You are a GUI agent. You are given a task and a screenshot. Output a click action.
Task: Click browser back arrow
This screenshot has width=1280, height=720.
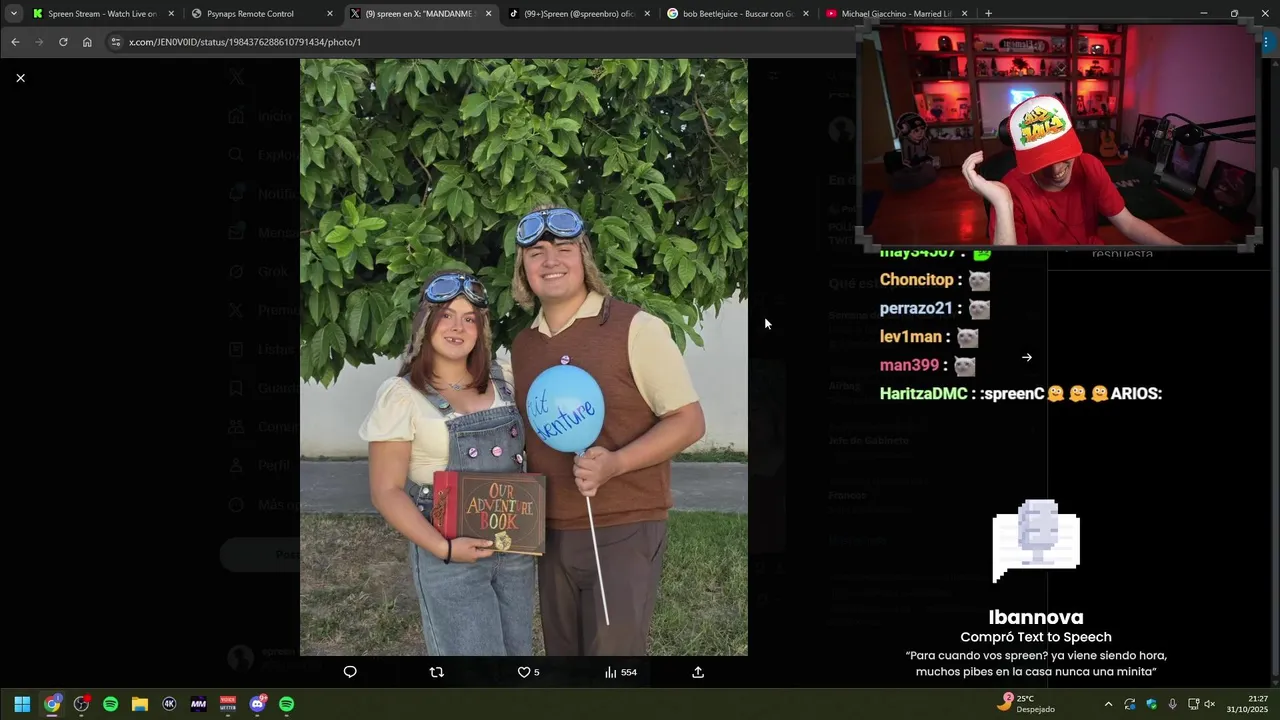(15, 42)
